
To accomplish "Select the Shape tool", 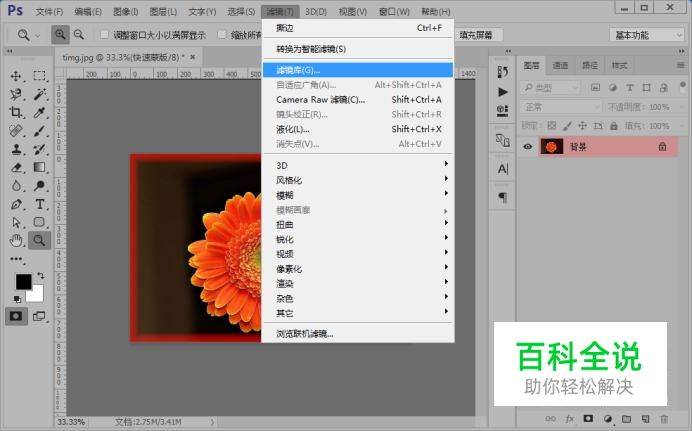I will 39,222.
